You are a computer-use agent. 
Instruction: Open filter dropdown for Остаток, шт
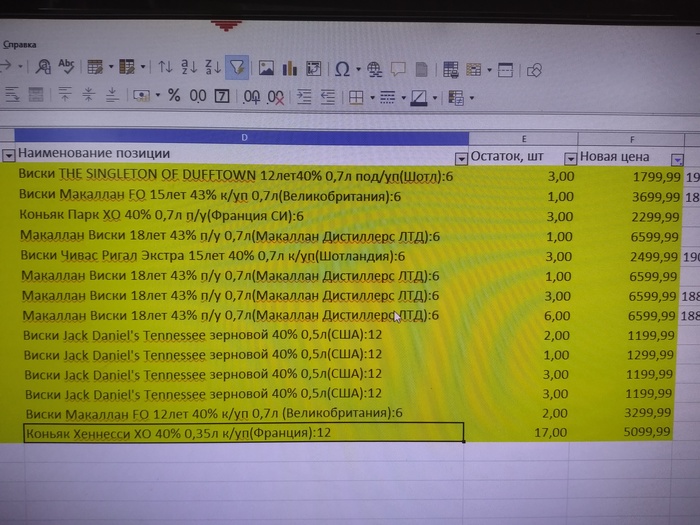click(x=571, y=158)
